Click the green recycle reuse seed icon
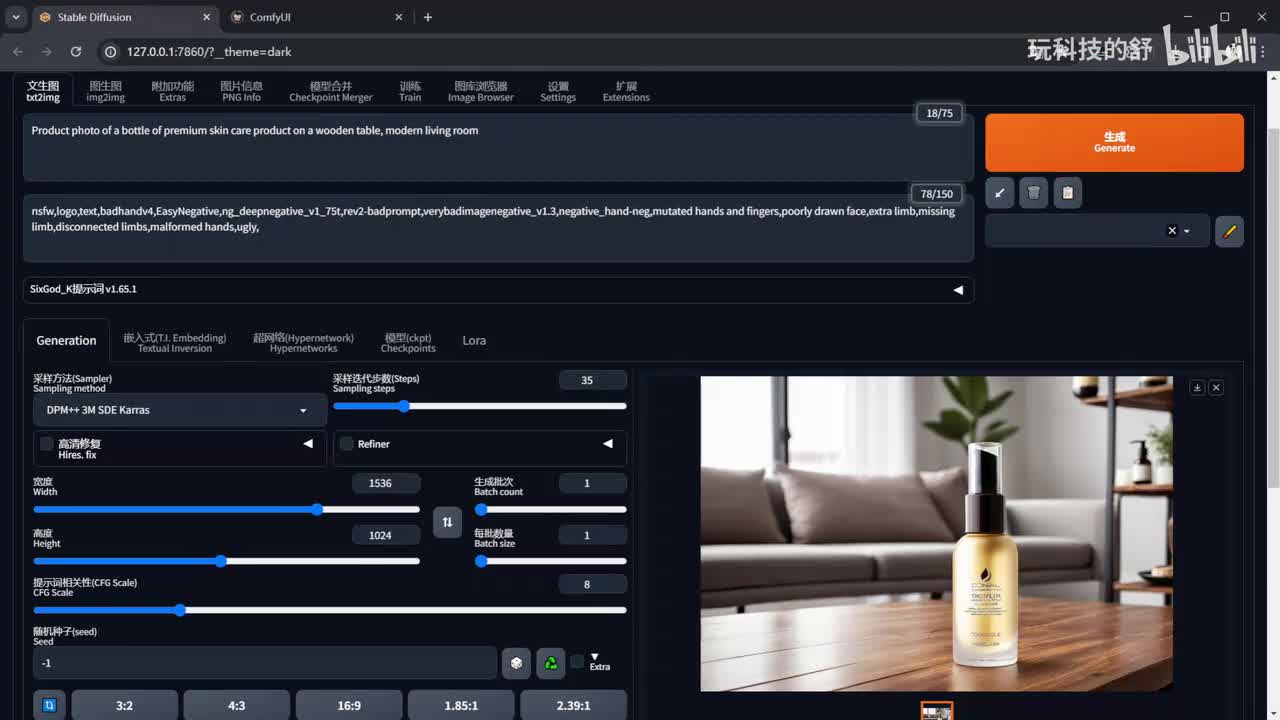This screenshot has height=720, width=1280. click(551, 663)
